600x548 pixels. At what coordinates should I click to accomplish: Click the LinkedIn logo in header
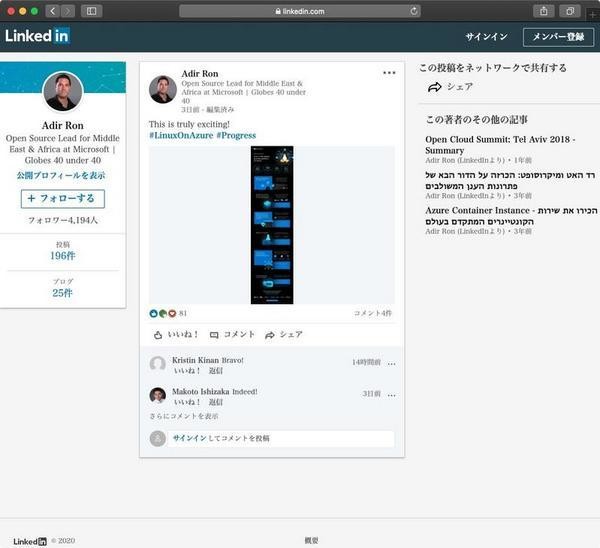(x=37, y=36)
